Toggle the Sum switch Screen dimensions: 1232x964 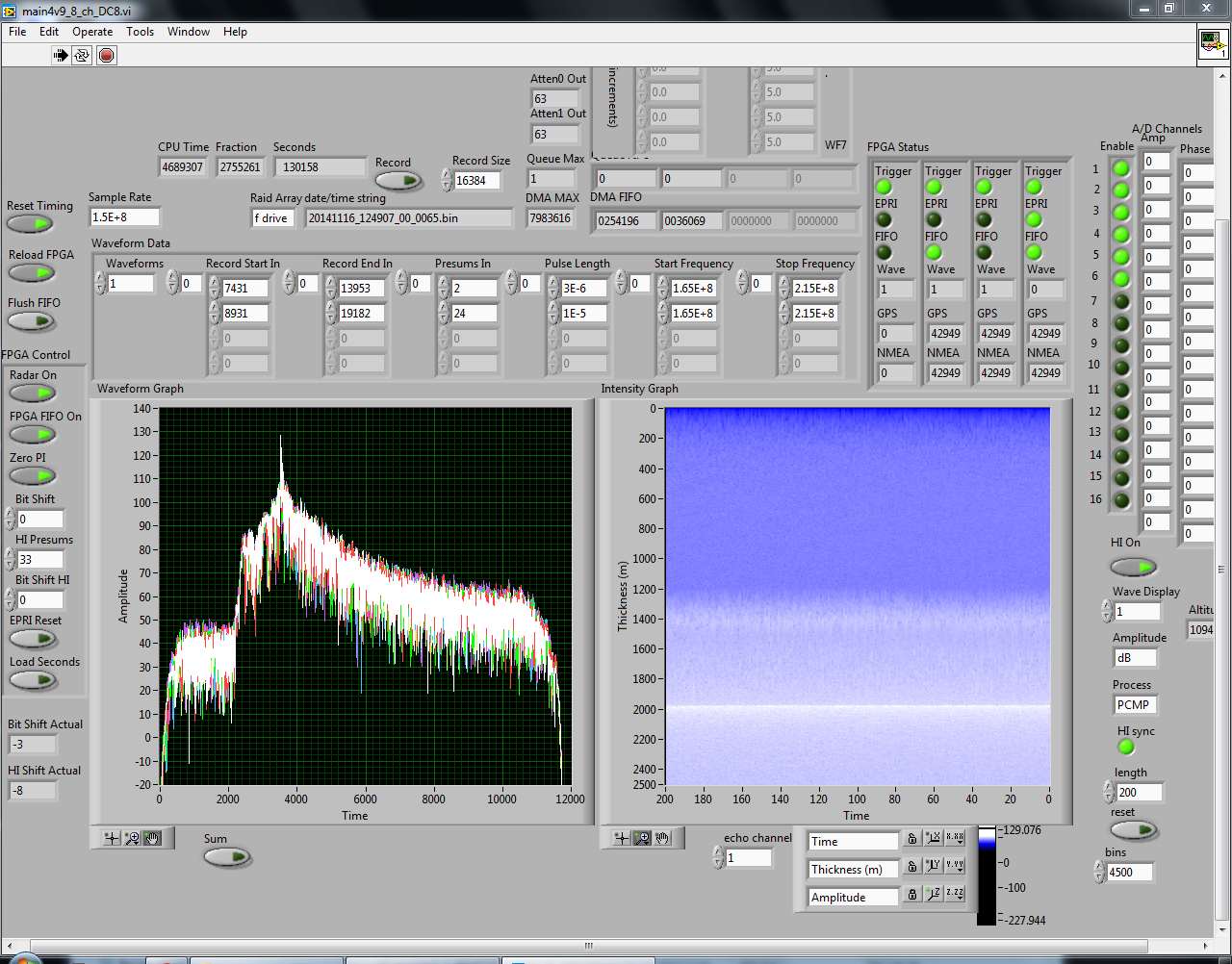227,857
